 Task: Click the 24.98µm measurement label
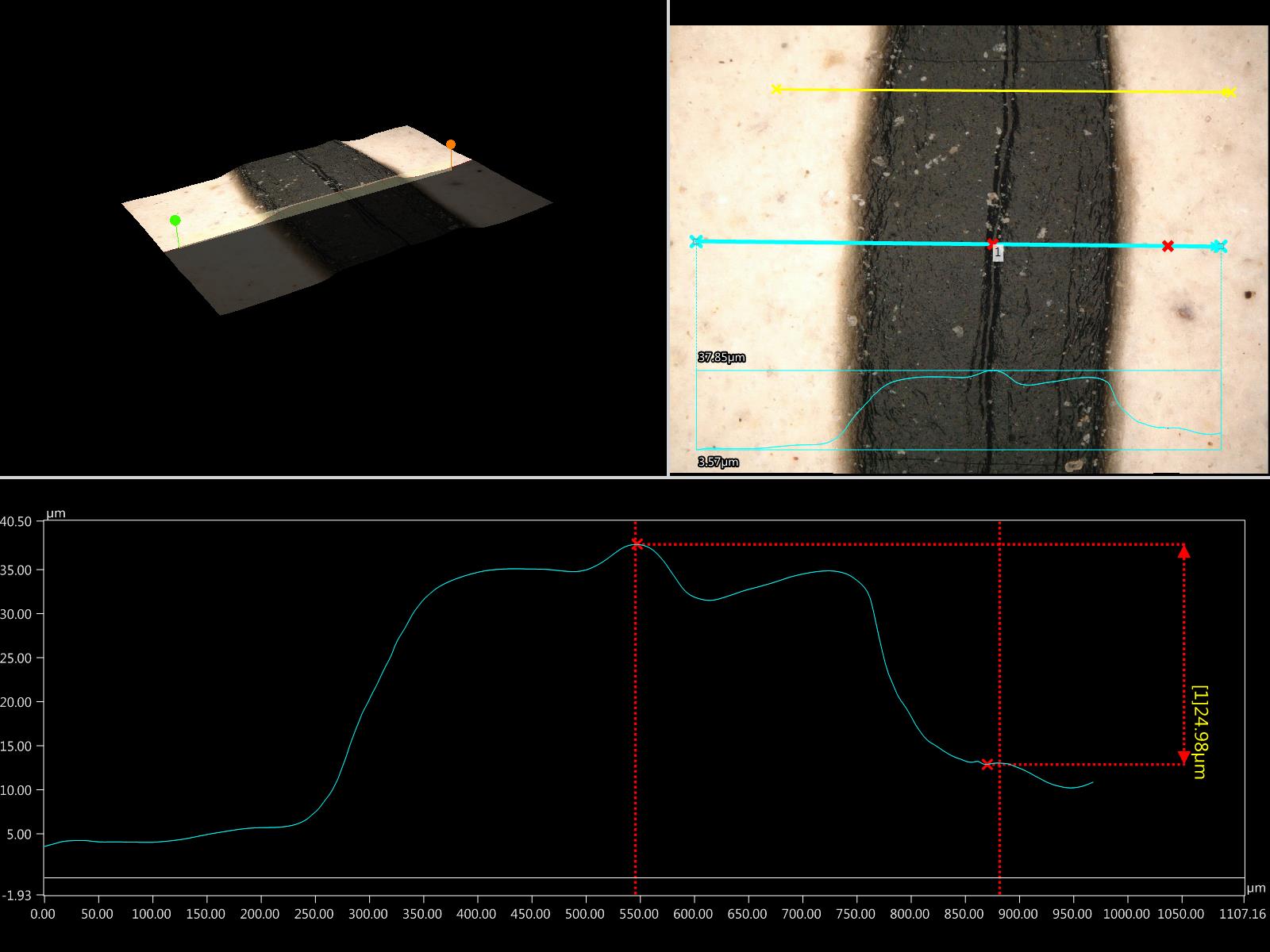tap(1199, 731)
